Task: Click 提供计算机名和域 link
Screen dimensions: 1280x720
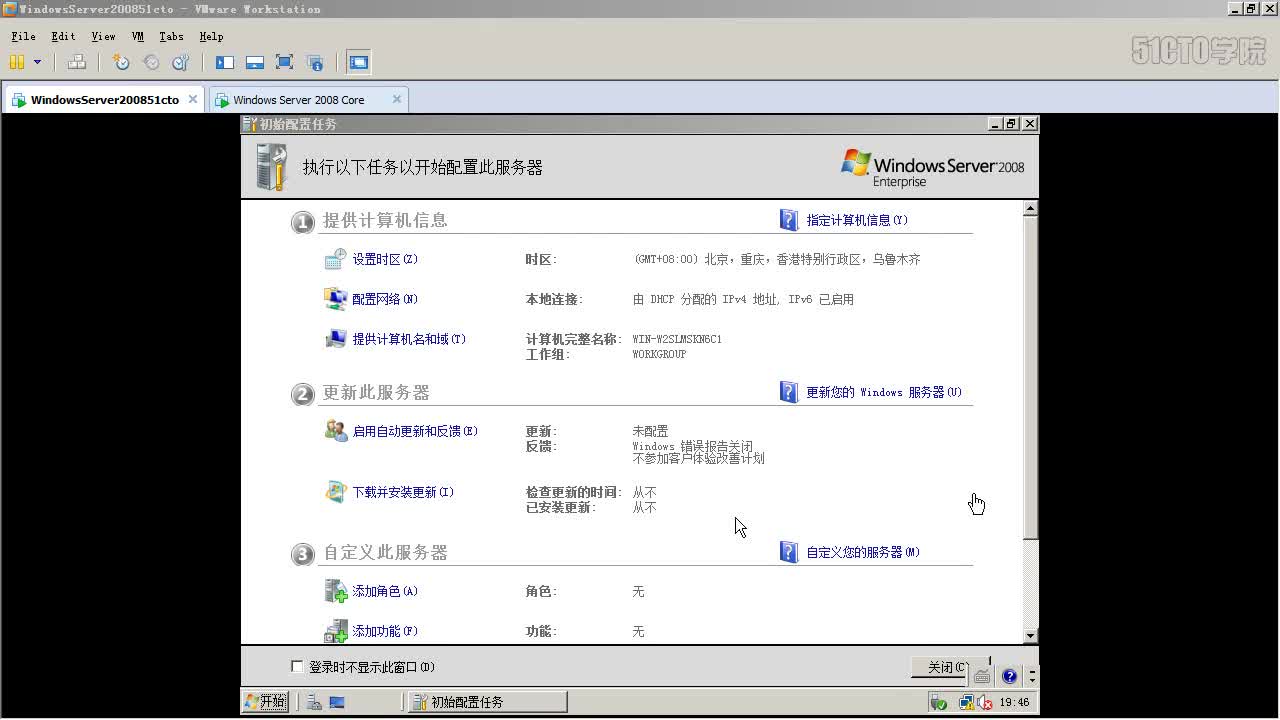Action: point(409,339)
